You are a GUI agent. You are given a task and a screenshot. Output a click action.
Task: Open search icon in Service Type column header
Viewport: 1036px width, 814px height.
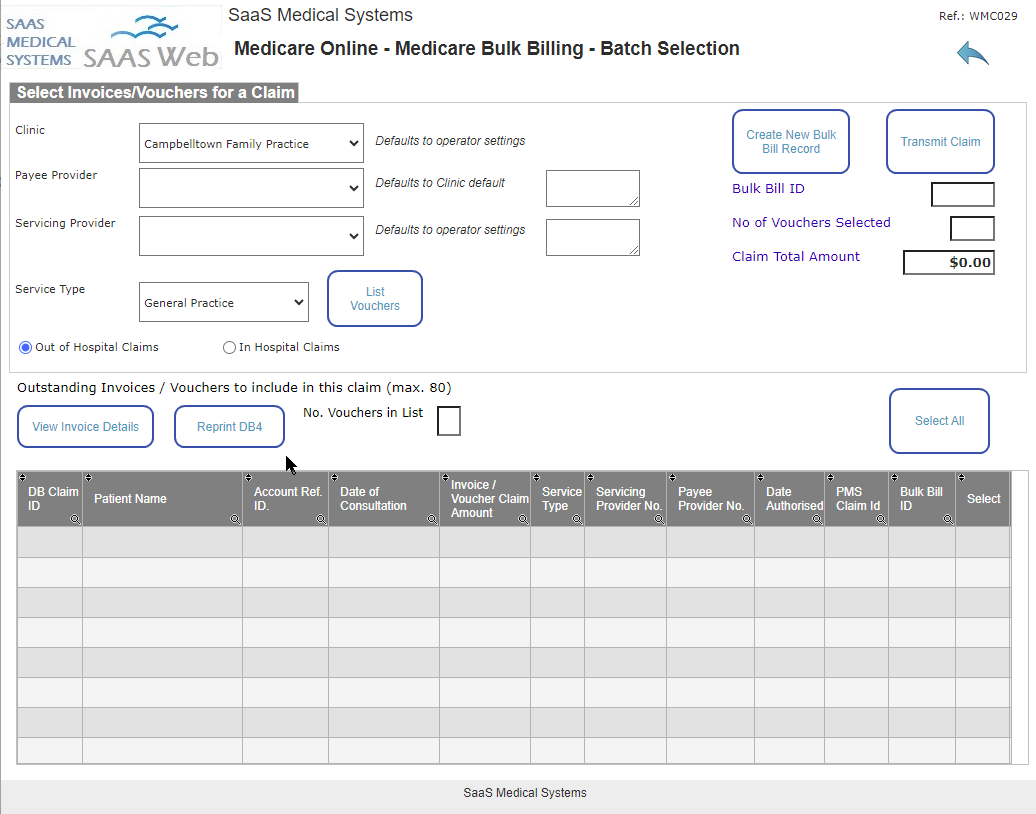[x=577, y=519]
